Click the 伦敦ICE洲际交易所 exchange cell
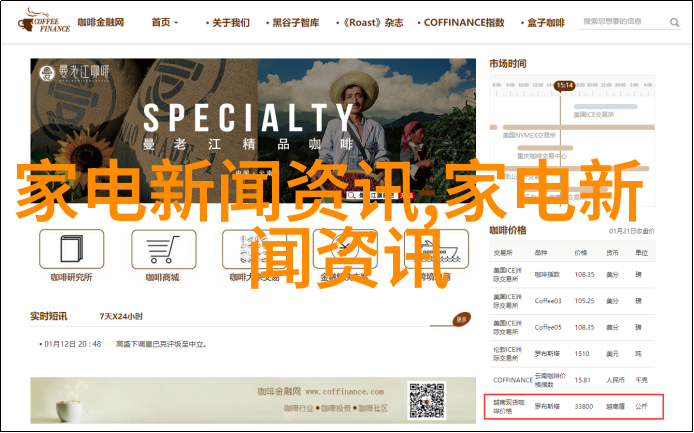The height and width of the screenshot is (433, 694). coord(507,354)
